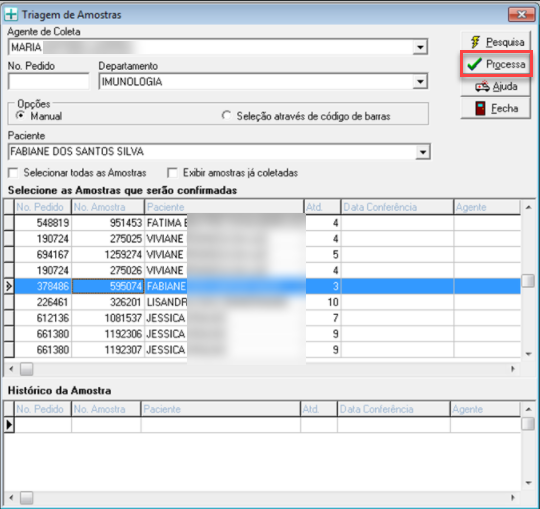
Task: Click Paciente column header in Histórico grid
Action: [220, 409]
